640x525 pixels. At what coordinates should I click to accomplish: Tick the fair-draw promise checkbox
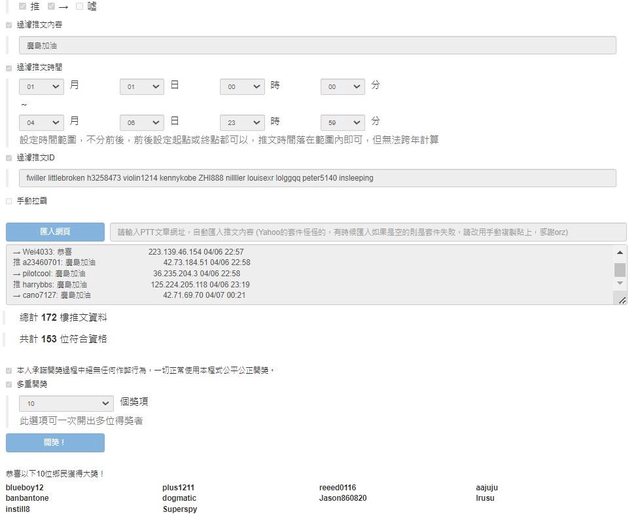pyautogui.click(x=9, y=369)
